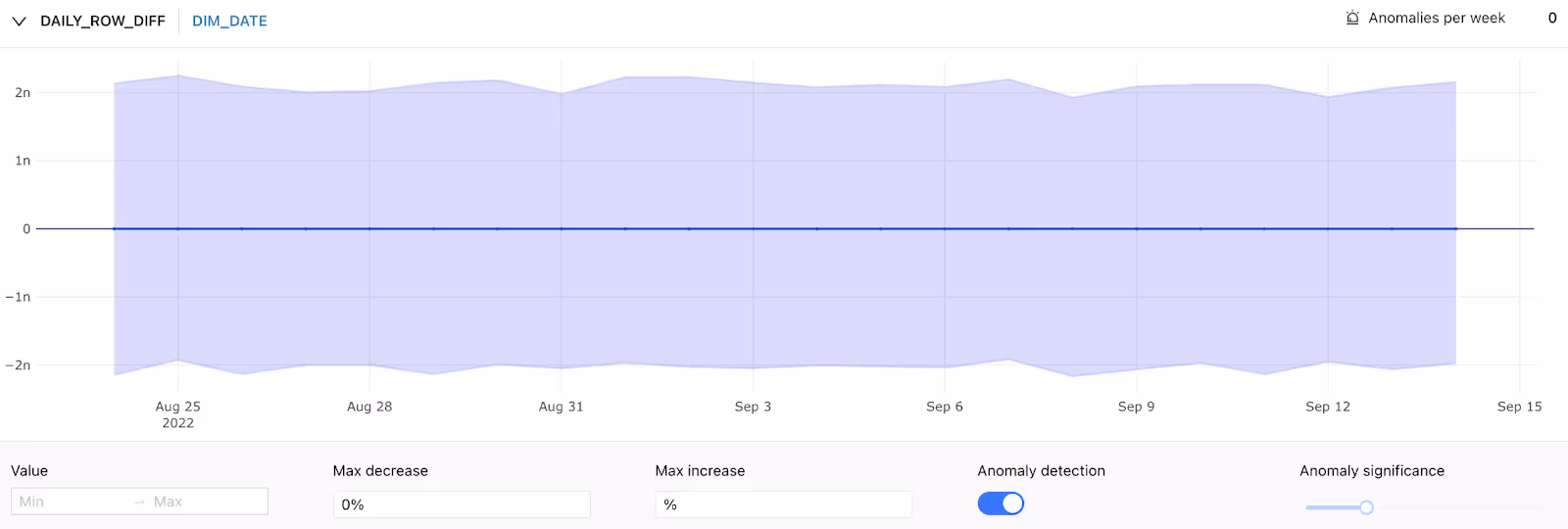Focus the Value Max input field

coord(208,502)
